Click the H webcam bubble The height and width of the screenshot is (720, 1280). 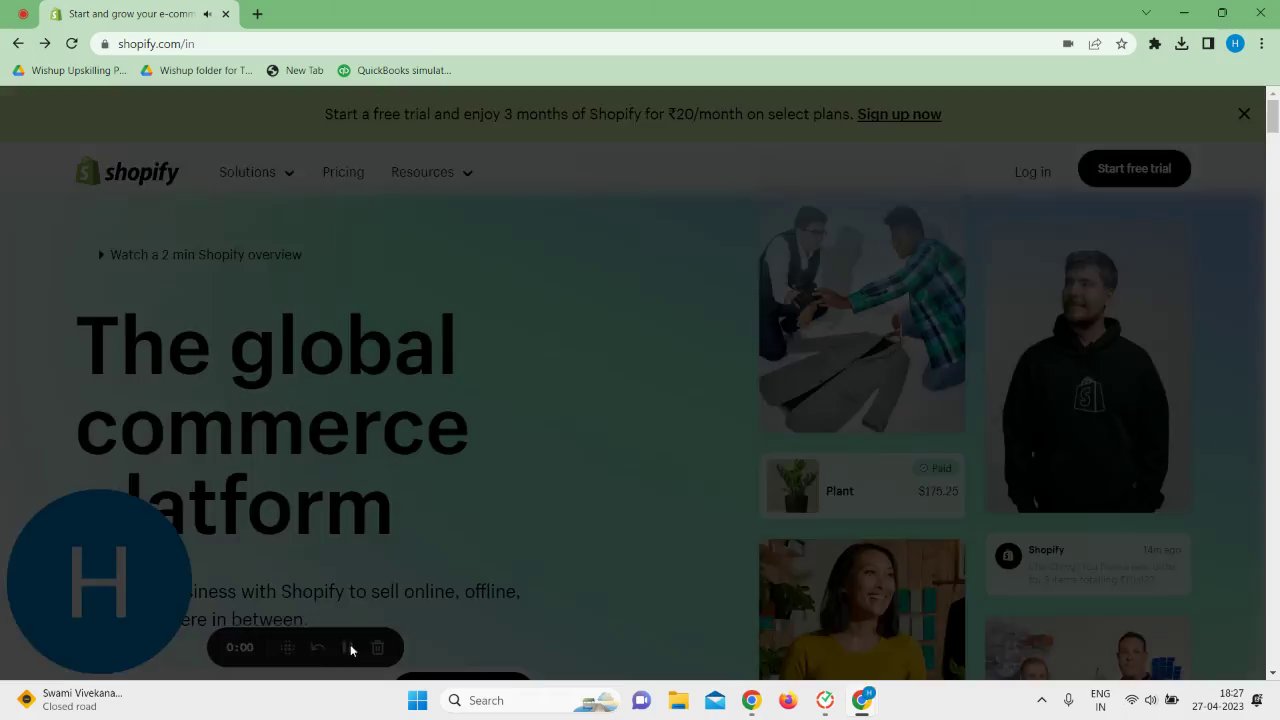tap(99, 582)
